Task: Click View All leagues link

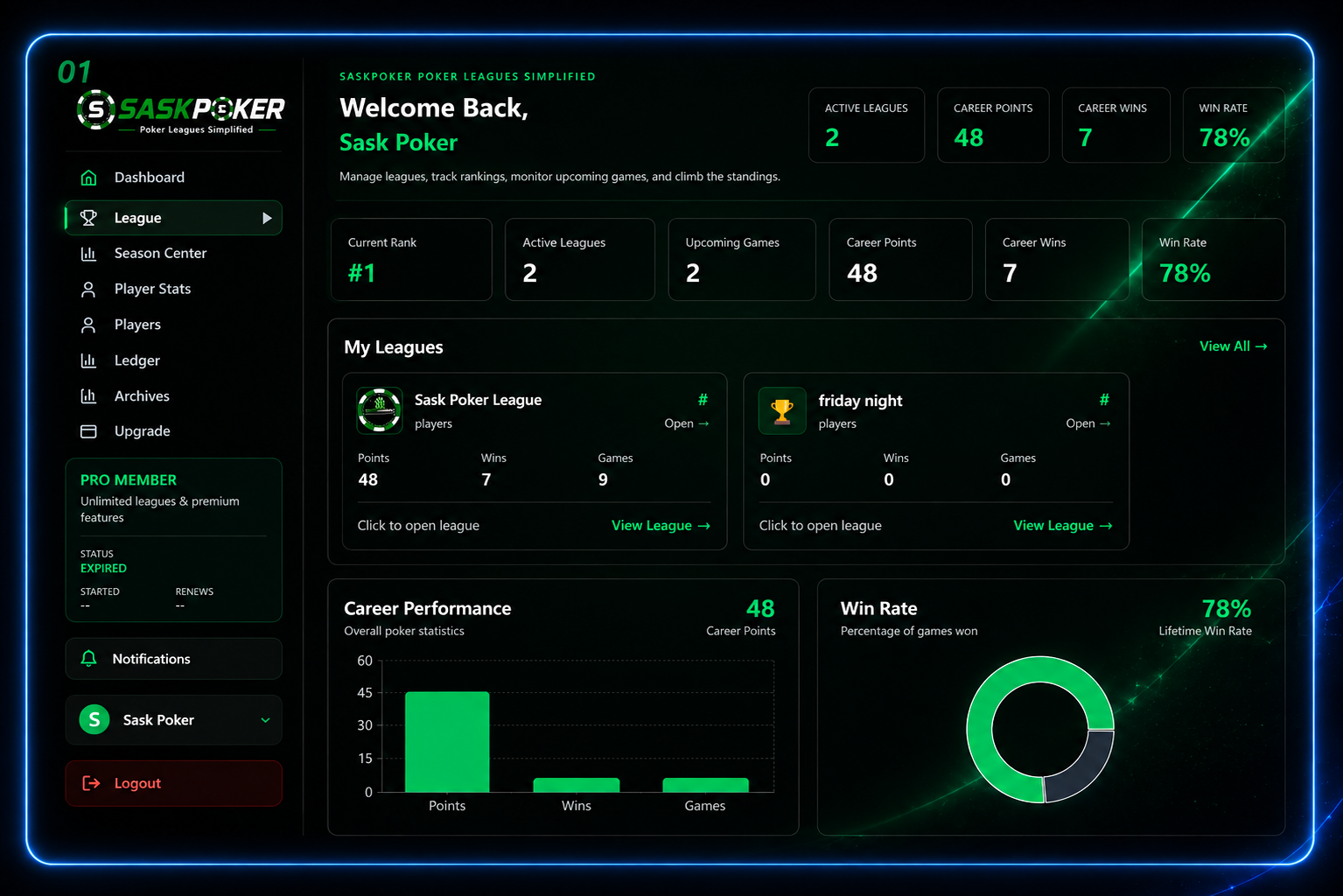Action: click(1233, 346)
